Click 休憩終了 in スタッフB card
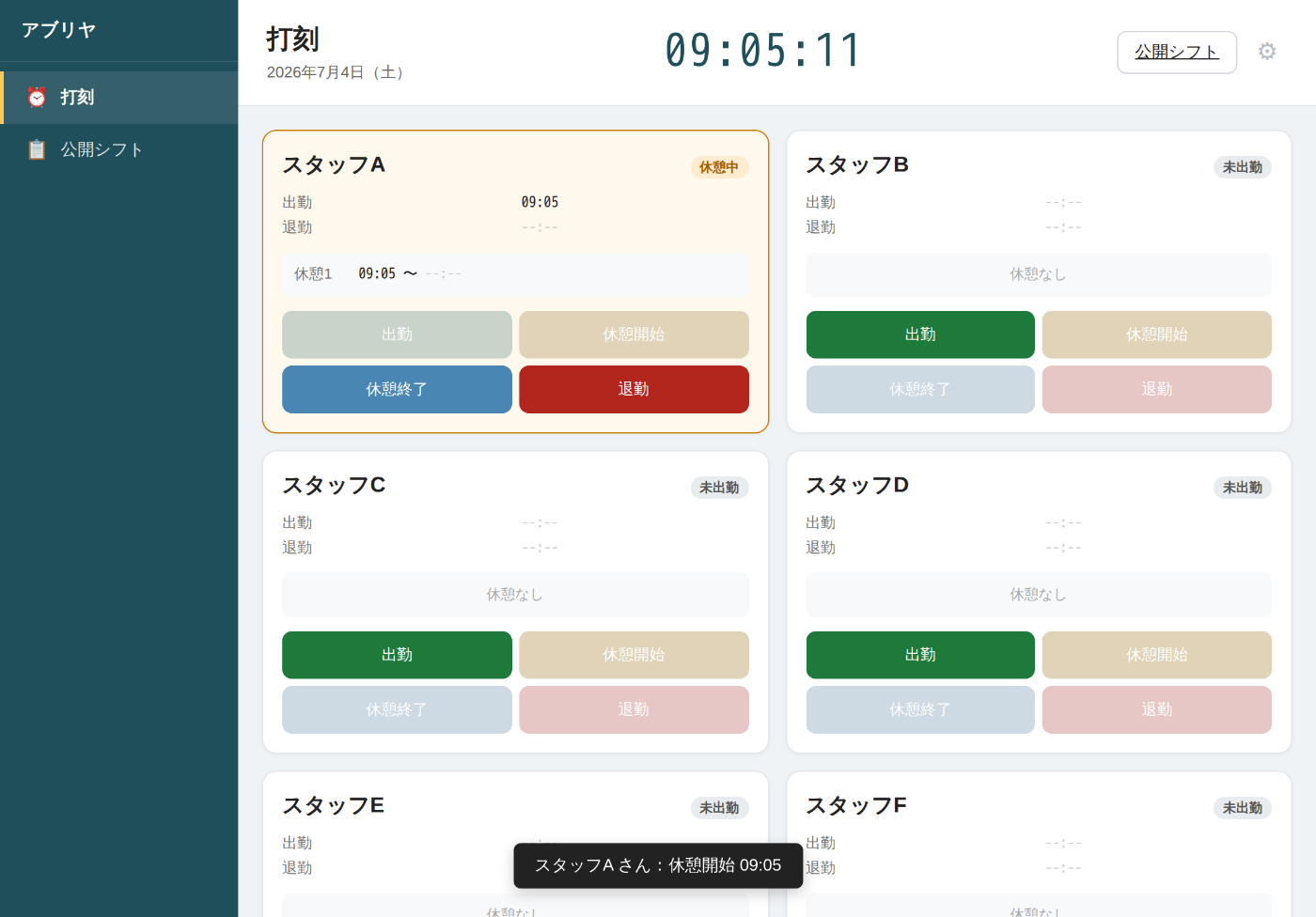 (x=920, y=389)
